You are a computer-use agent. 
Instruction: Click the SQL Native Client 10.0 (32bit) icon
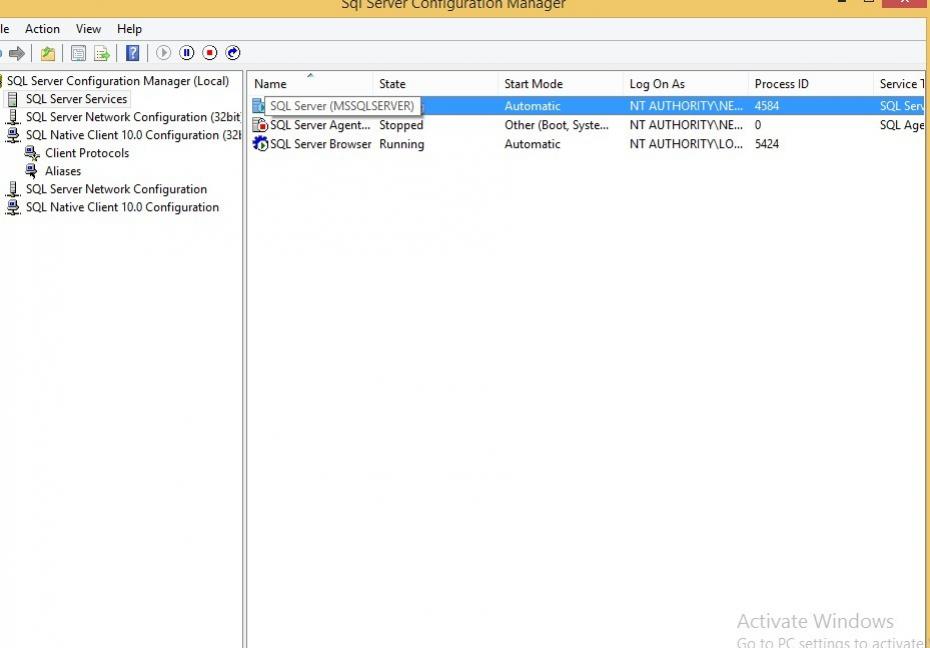click(12, 135)
